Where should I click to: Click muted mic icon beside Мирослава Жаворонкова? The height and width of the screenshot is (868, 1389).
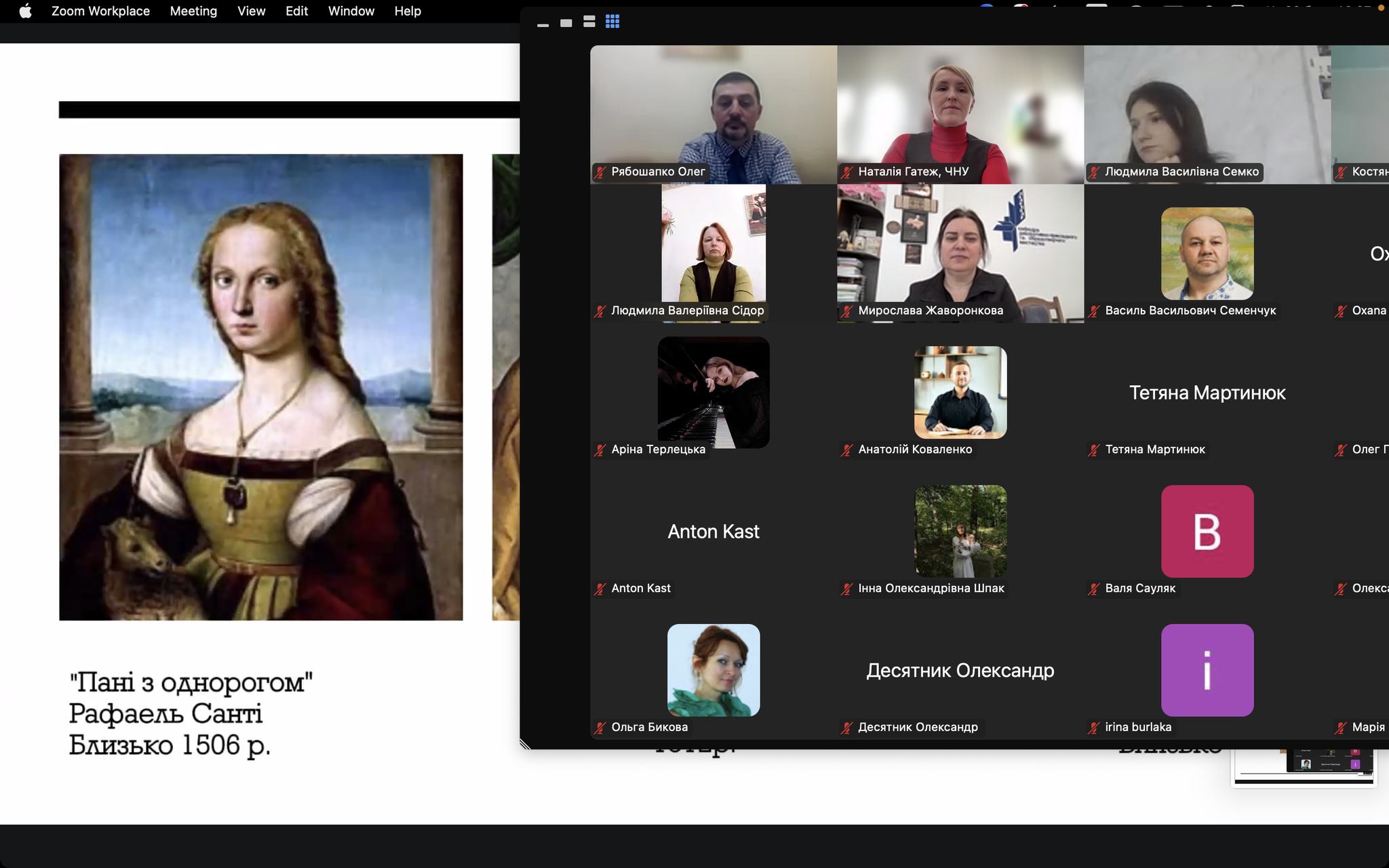pos(847,311)
